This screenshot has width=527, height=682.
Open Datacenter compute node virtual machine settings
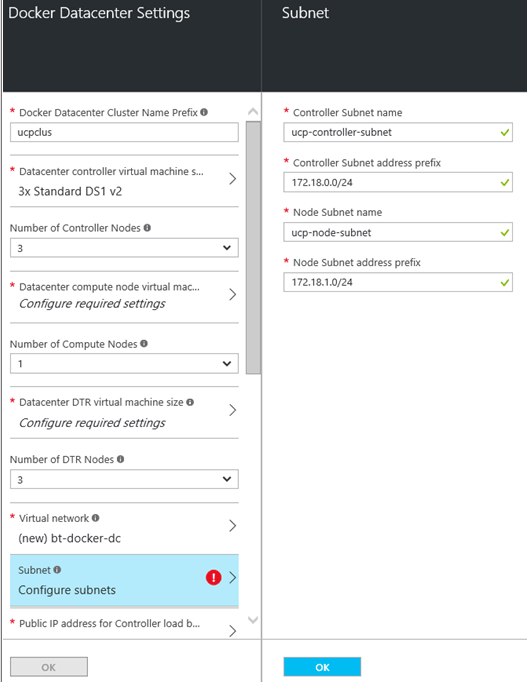point(124,296)
